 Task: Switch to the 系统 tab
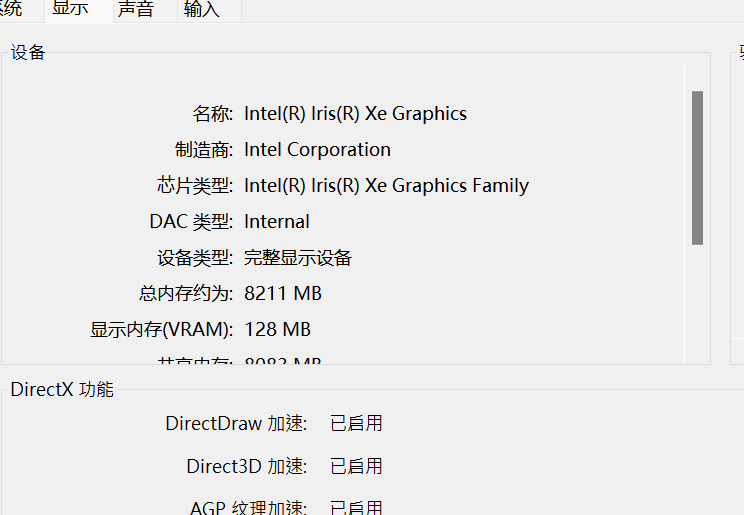coord(10,9)
